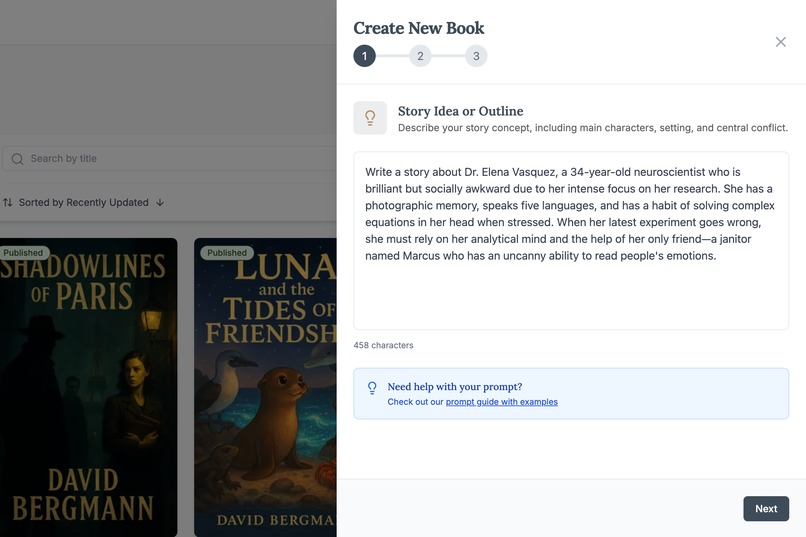Open the Shadowlines of Paris book cover
The image size is (806, 537).
(88, 387)
